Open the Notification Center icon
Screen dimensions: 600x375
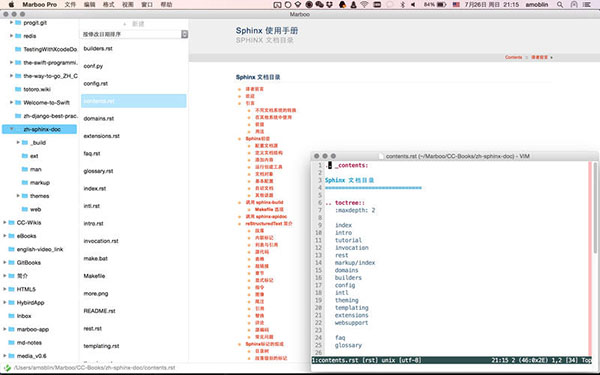coord(586,5)
